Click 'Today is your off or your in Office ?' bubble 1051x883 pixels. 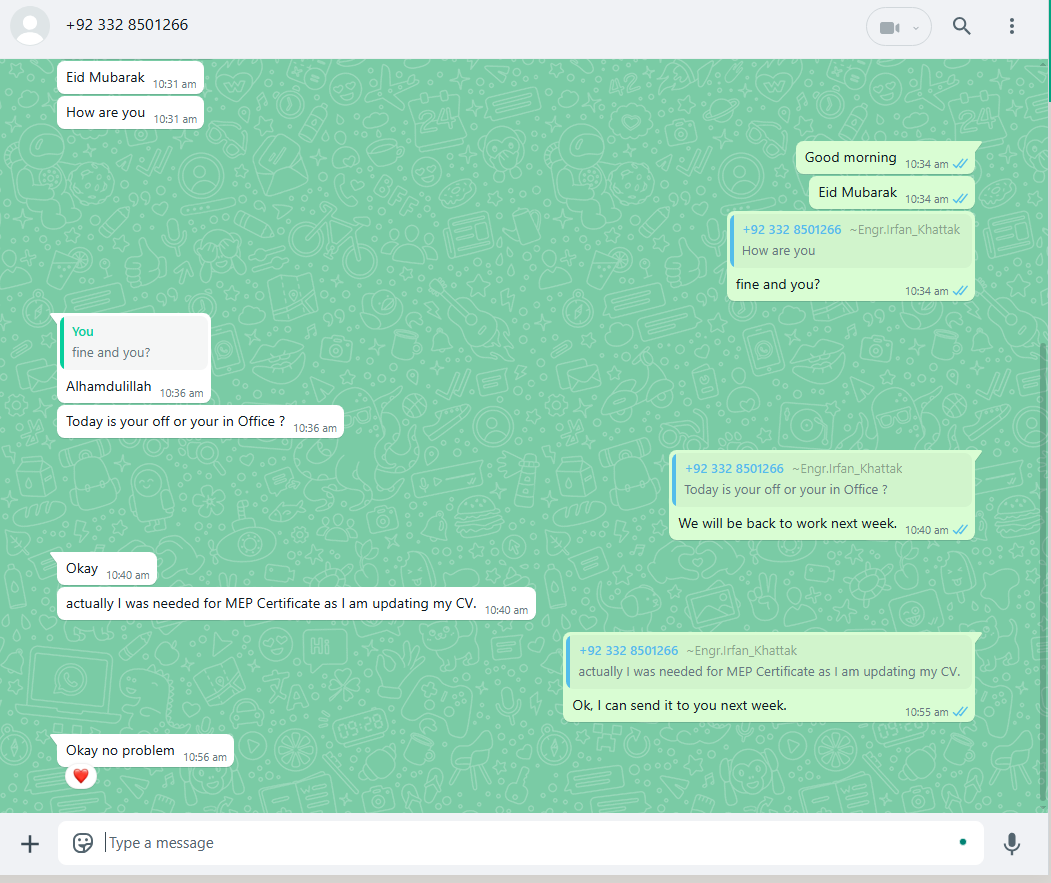point(200,422)
